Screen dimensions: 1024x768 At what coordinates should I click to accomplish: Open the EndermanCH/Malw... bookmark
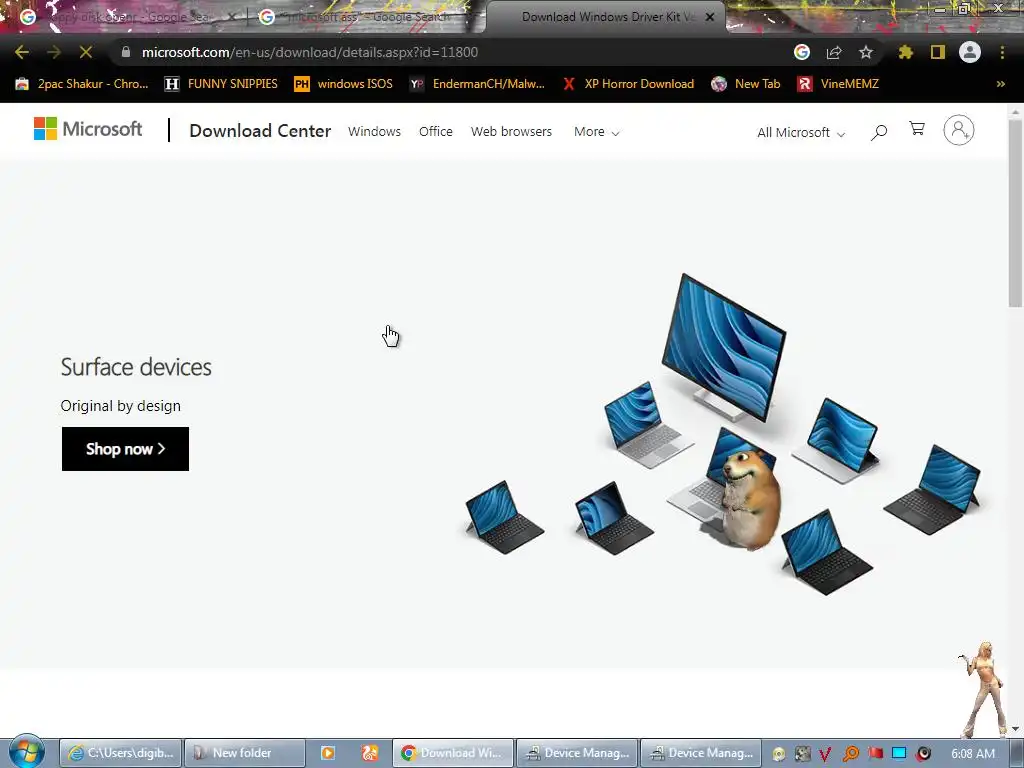[477, 84]
